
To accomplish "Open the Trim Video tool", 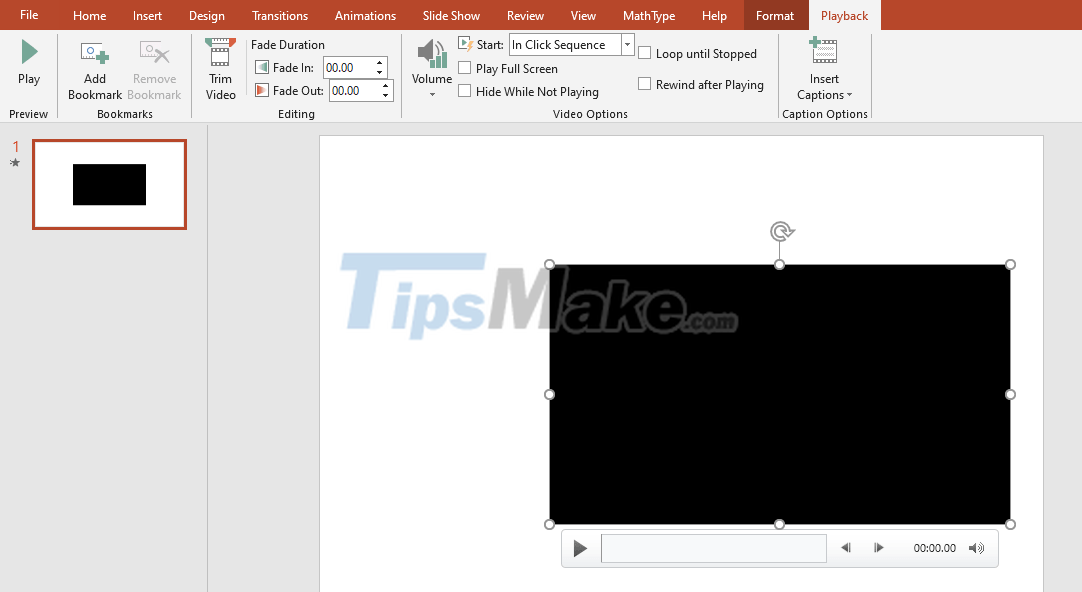I will tap(220, 55).
